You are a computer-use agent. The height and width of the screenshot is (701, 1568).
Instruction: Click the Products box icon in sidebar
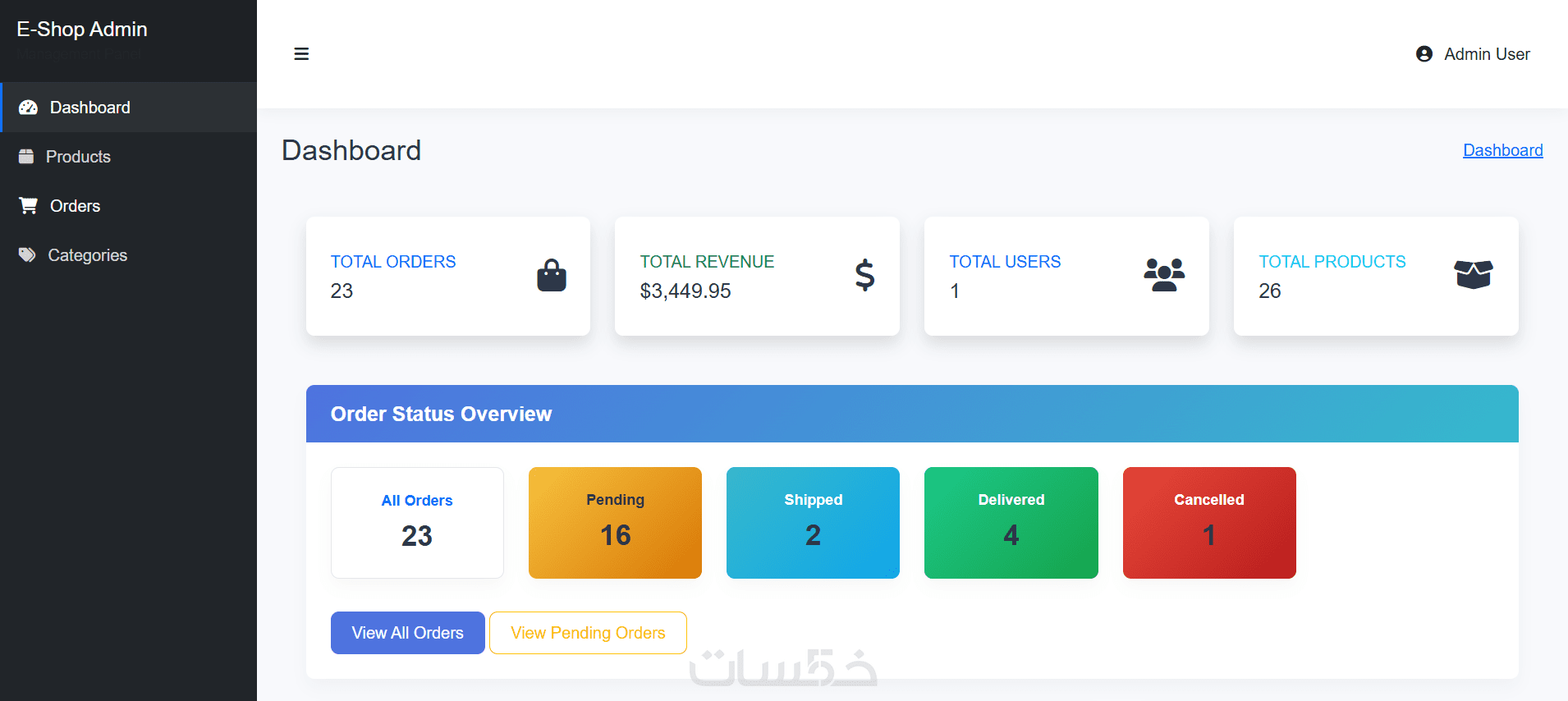[26, 157]
